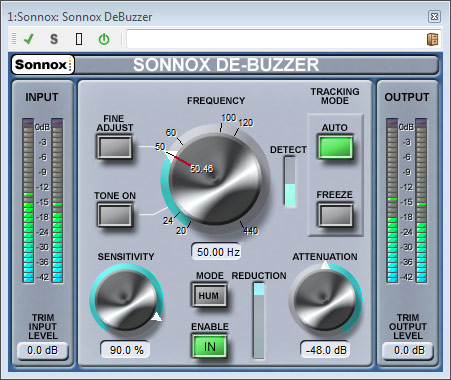
Task: Click the 20 mark on frequency dial
Action: click(181, 230)
